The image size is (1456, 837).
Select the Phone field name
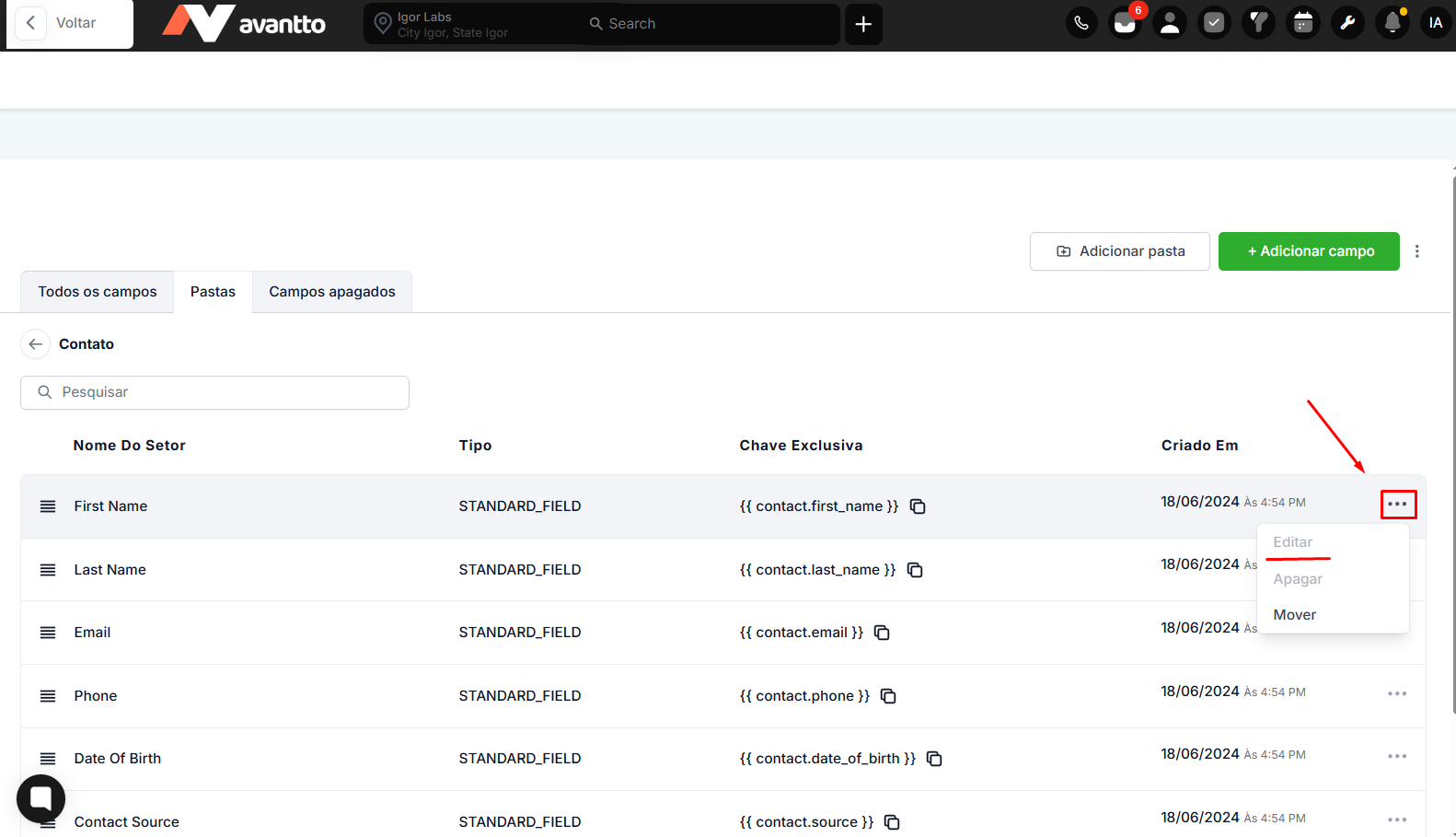click(96, 696)
